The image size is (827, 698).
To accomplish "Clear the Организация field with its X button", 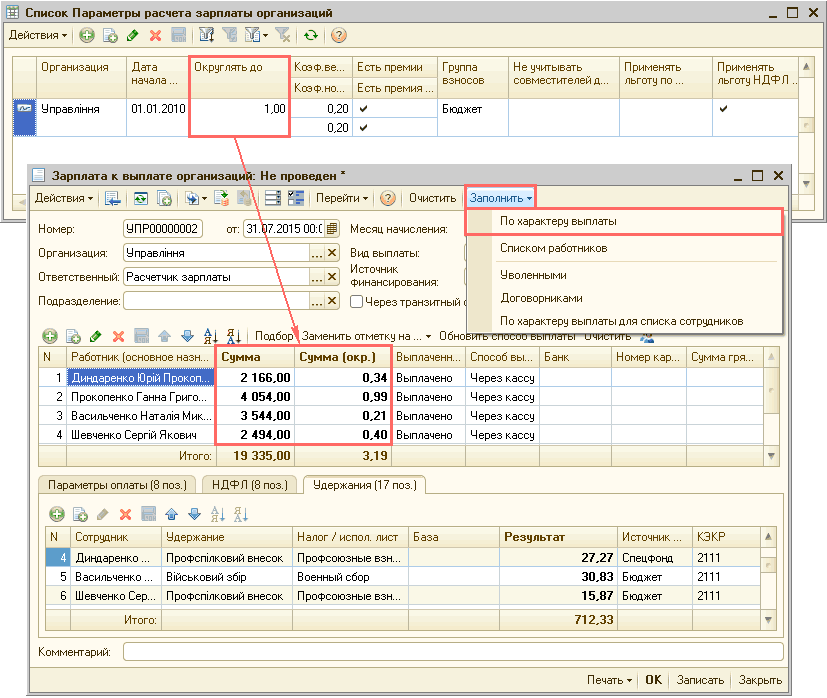I will pyautogui.click(x=333, y=253).
